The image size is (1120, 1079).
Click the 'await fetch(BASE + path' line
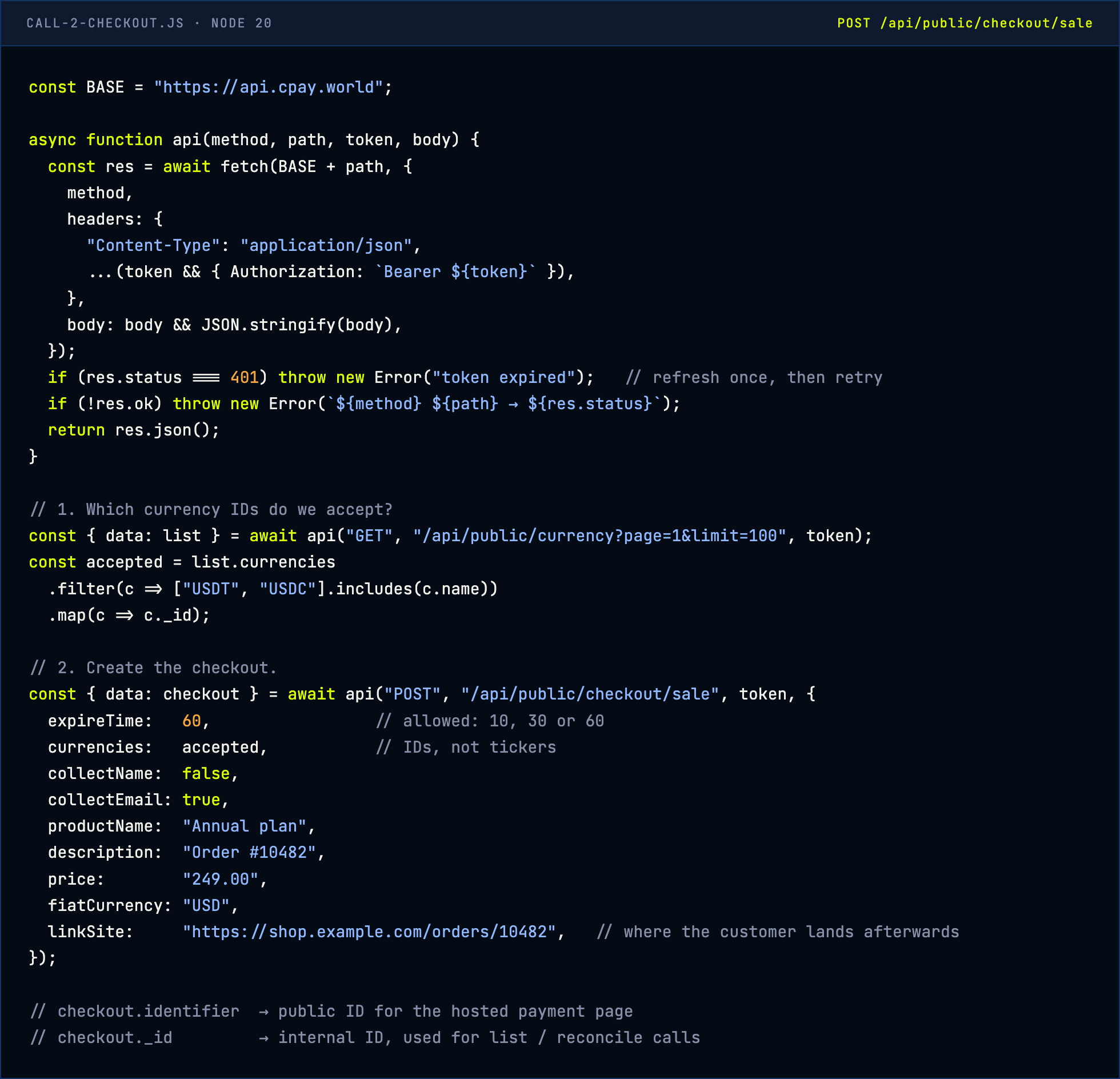pos(230,166)
